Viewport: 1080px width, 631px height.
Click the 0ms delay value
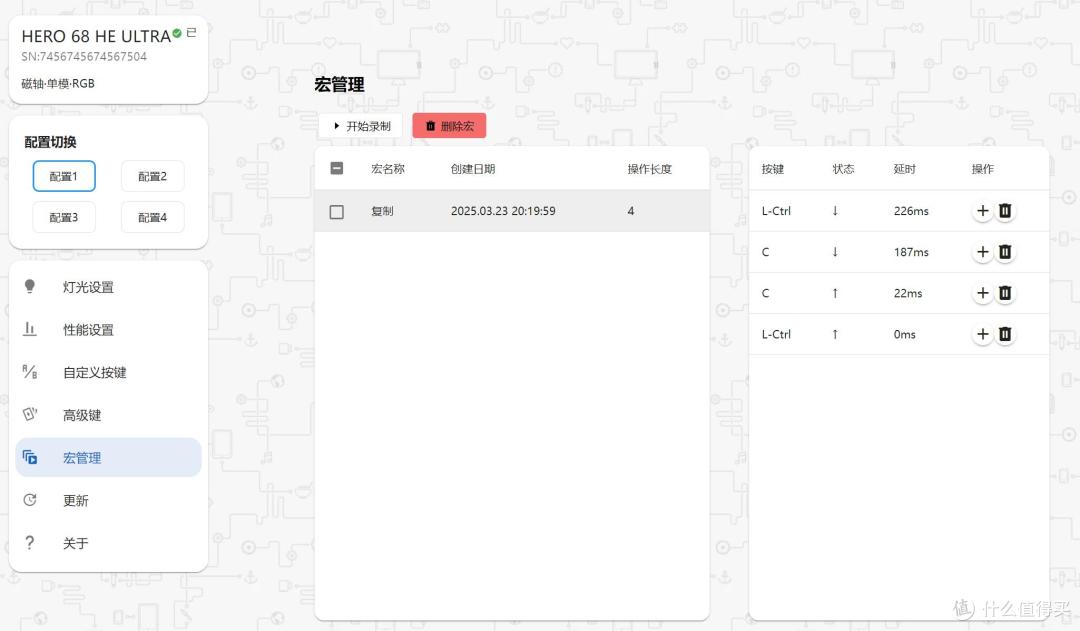(x=904, y=334)
